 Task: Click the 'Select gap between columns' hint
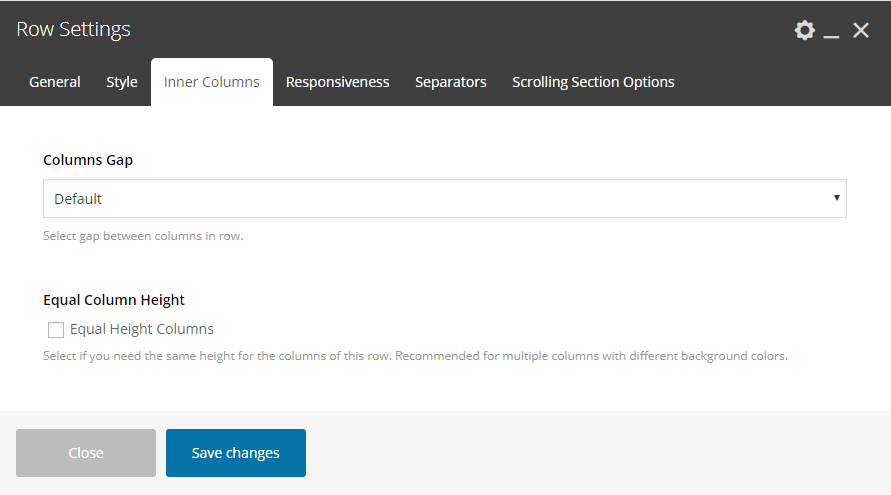click(x=143, y=236)
